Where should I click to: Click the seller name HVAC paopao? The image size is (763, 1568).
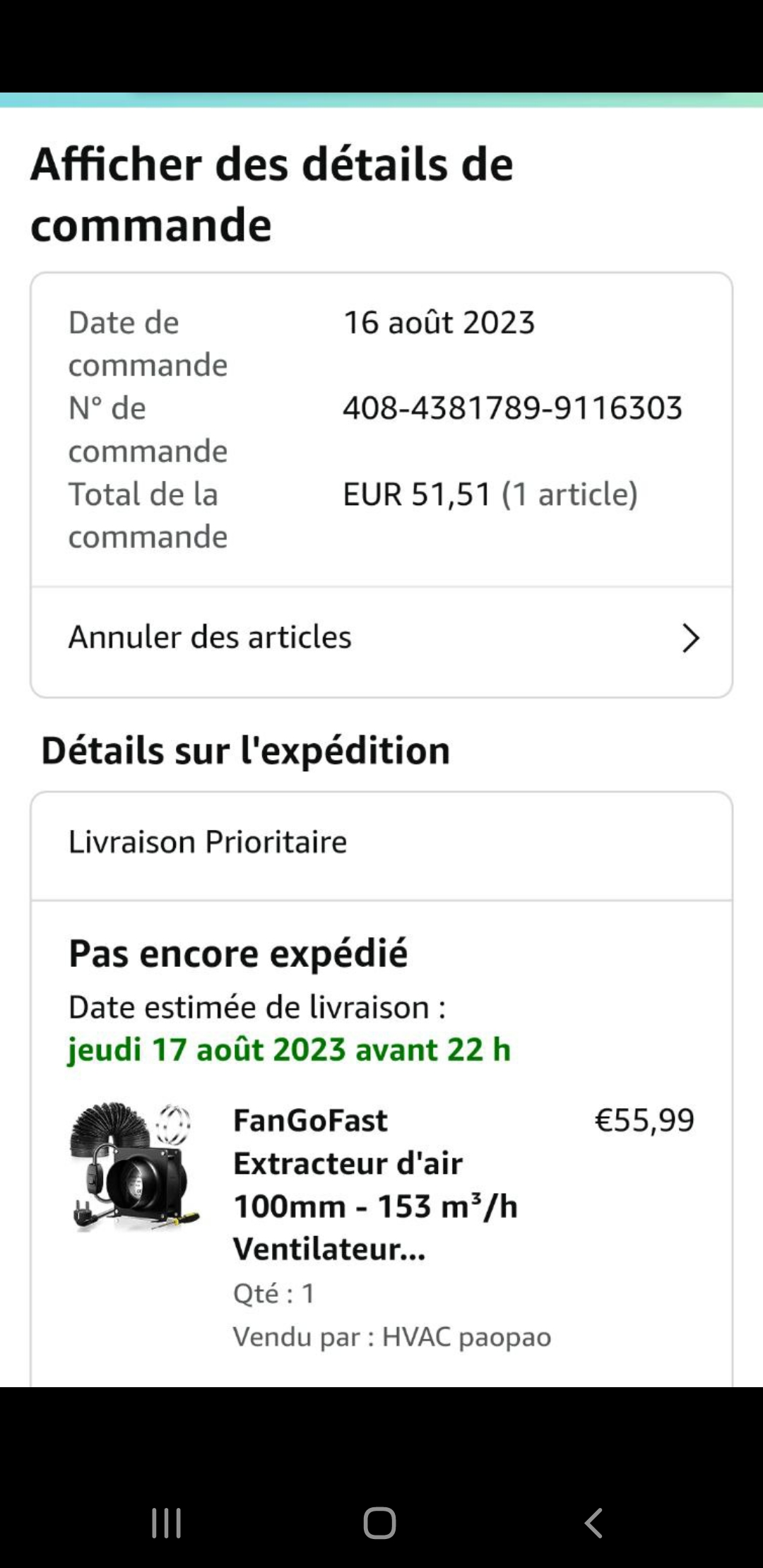point(466,1337)
